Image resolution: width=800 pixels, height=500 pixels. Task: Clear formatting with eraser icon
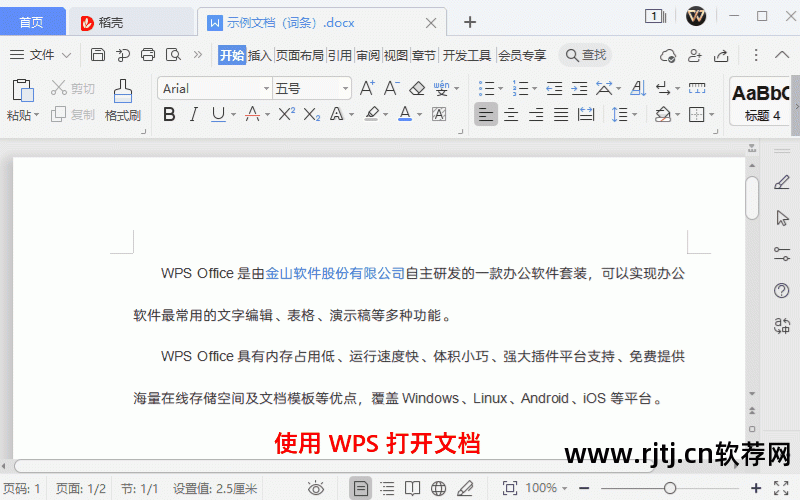click(417, 88)
